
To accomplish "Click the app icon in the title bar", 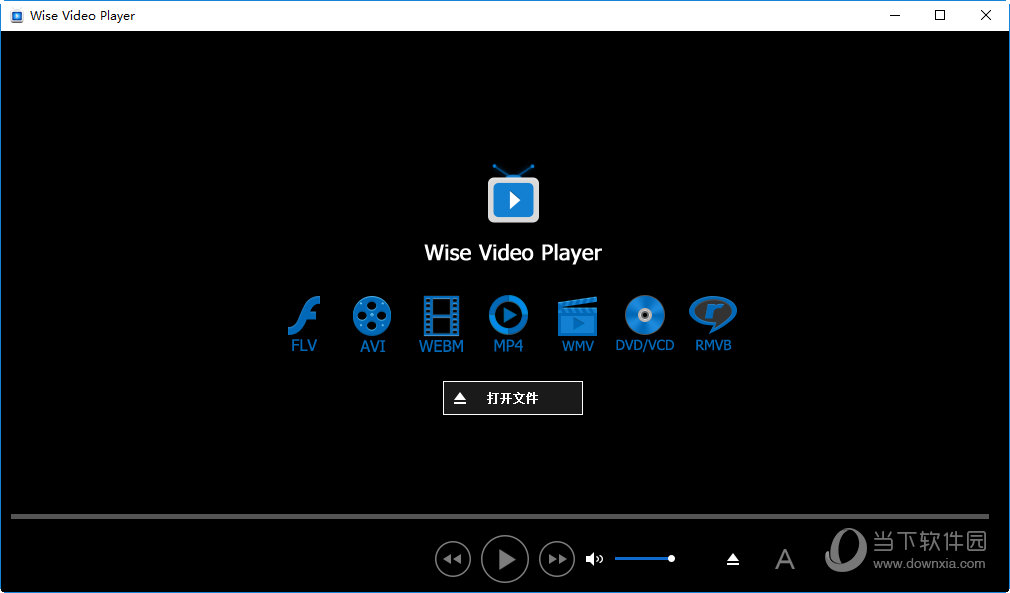I will tap(17, 16).
